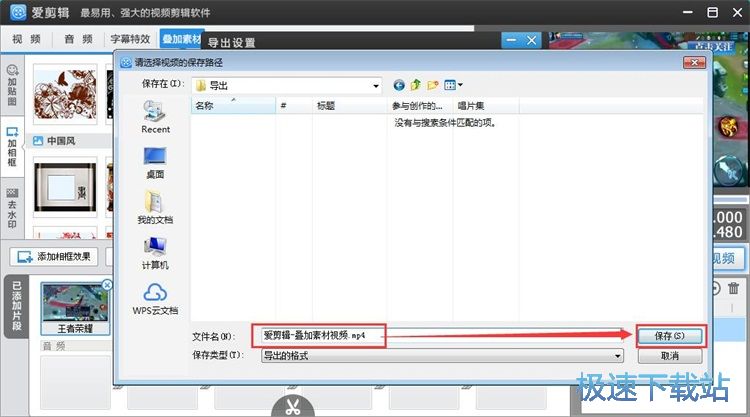750x417 pixels.
Task: Click the file name input field
Action: [x=440, y=336]
